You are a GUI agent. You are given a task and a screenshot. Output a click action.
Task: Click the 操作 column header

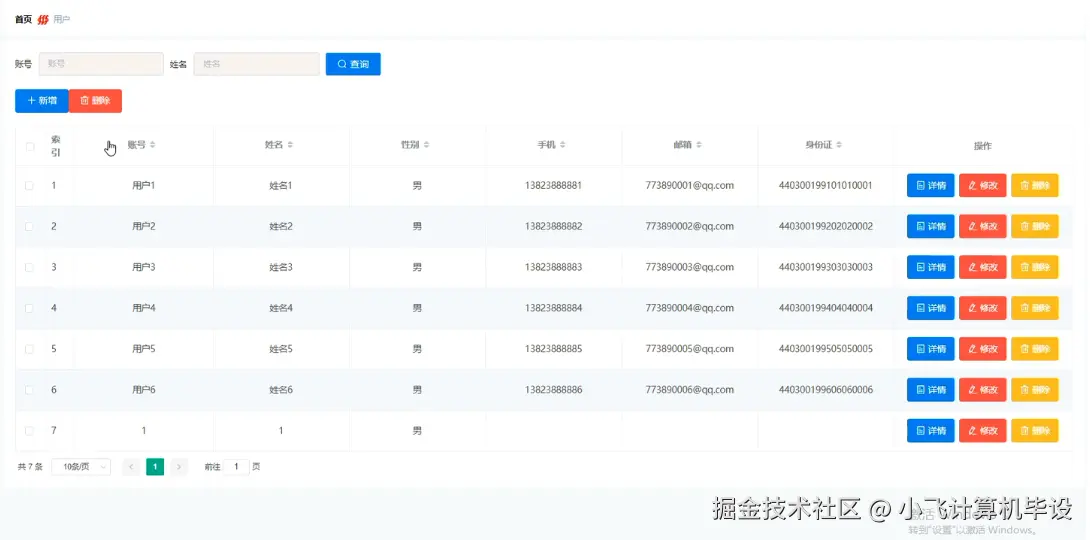click(983, 146)
